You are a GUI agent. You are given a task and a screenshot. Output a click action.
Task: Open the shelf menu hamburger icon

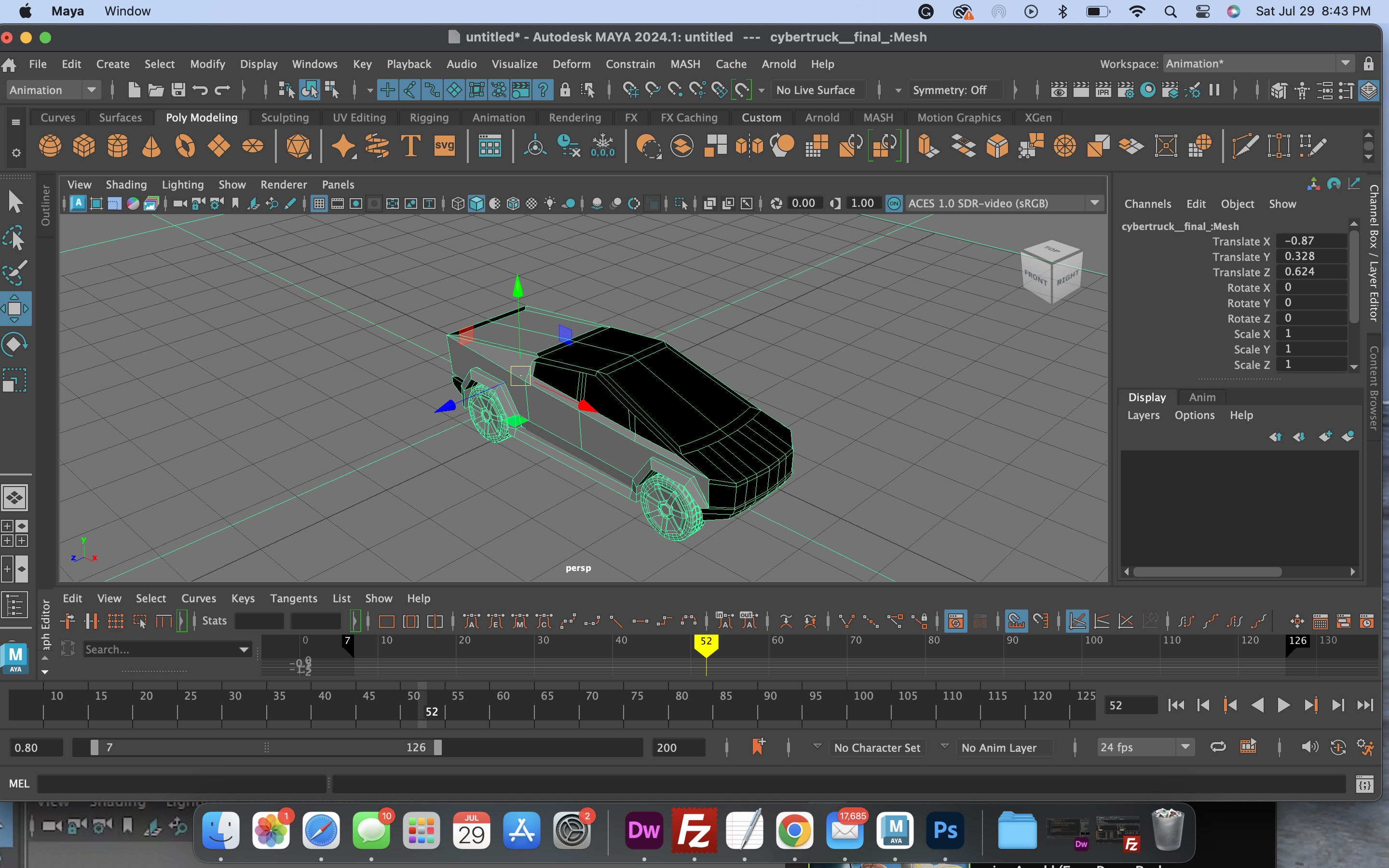pos(15,122)
